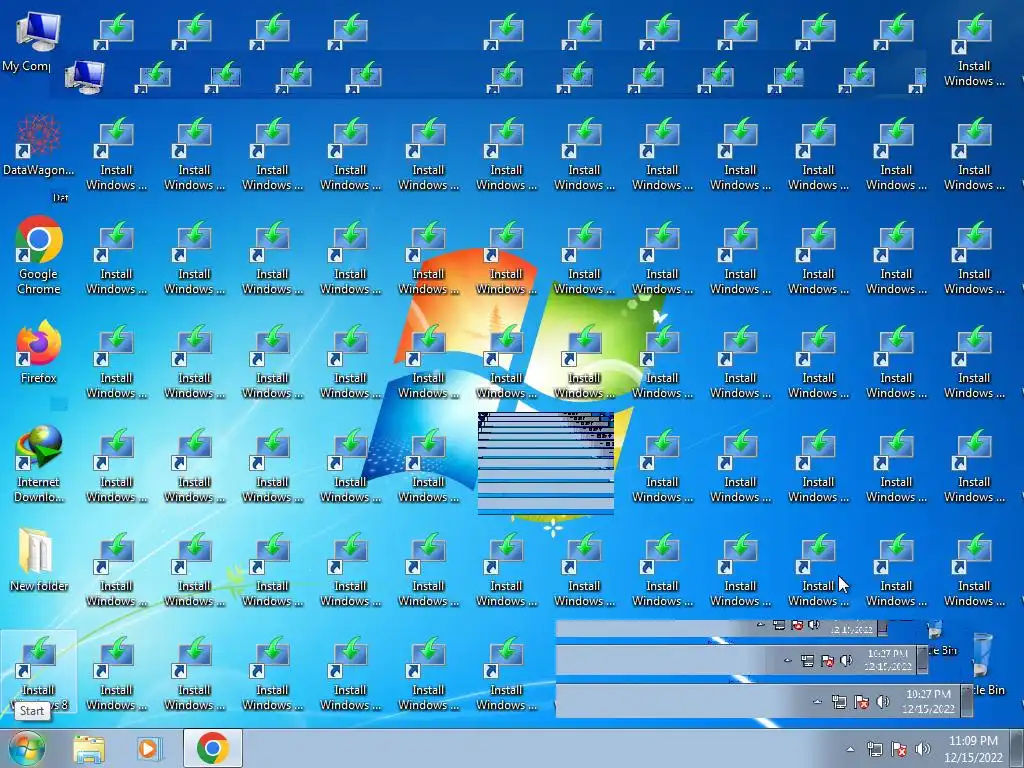Switch to Chrome in the taskbar
The width and height of the screenshot is (1024, 768).
click(213, 748)
